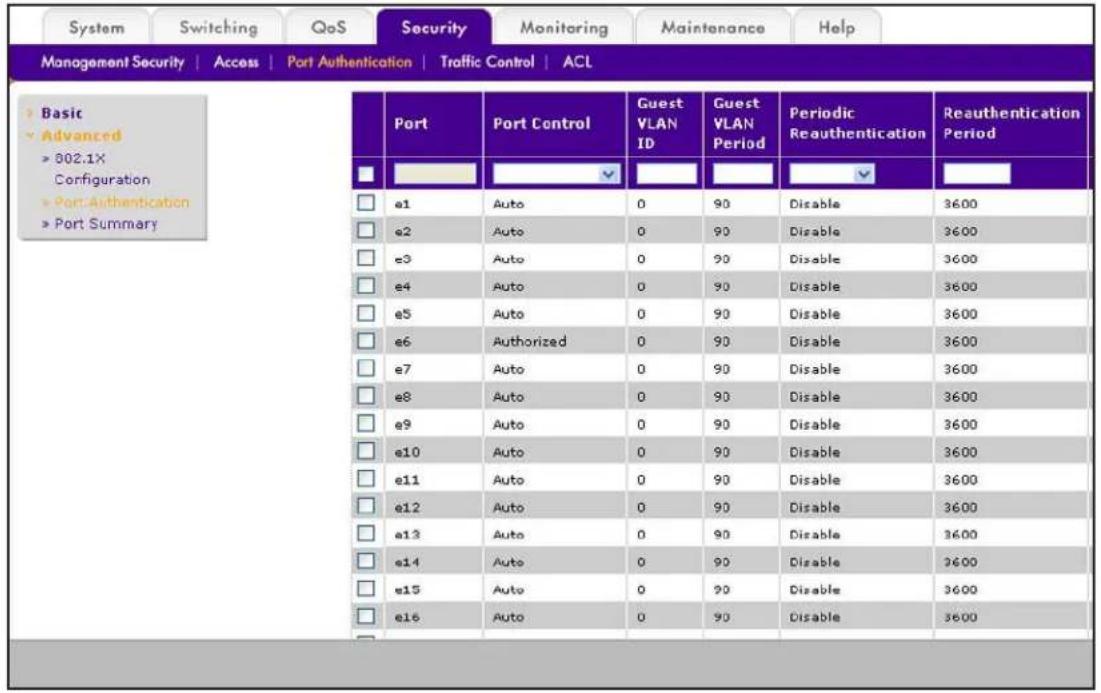
Task: Click the Periodic Reauthentication column header
Action: click(x=857, y=124)
